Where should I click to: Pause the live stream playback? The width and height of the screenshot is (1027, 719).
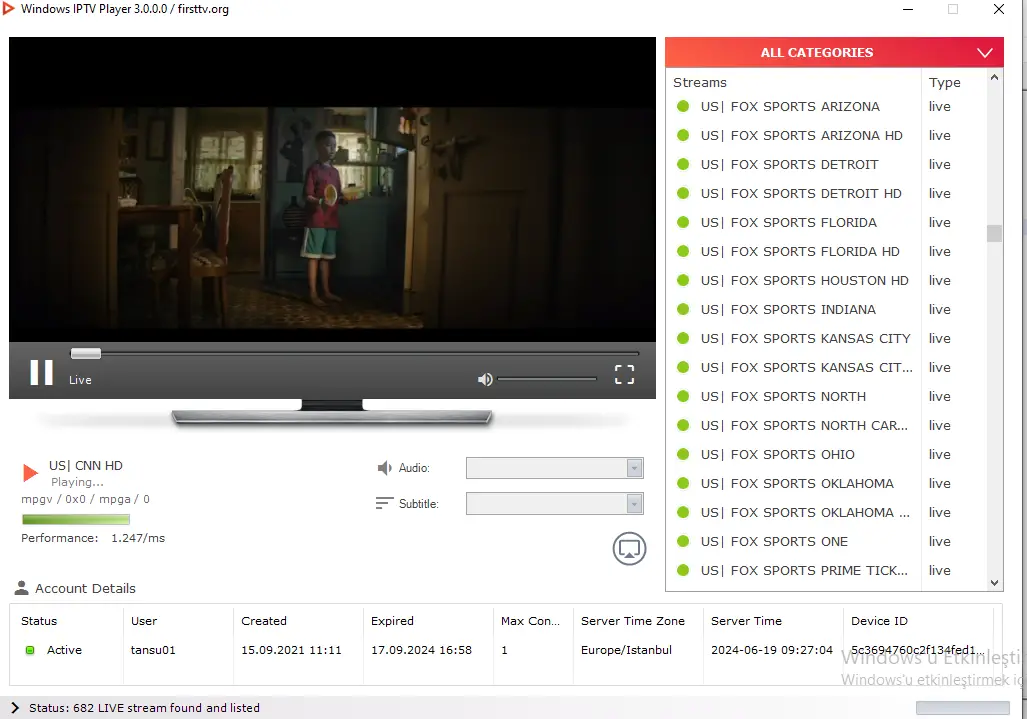41,373
